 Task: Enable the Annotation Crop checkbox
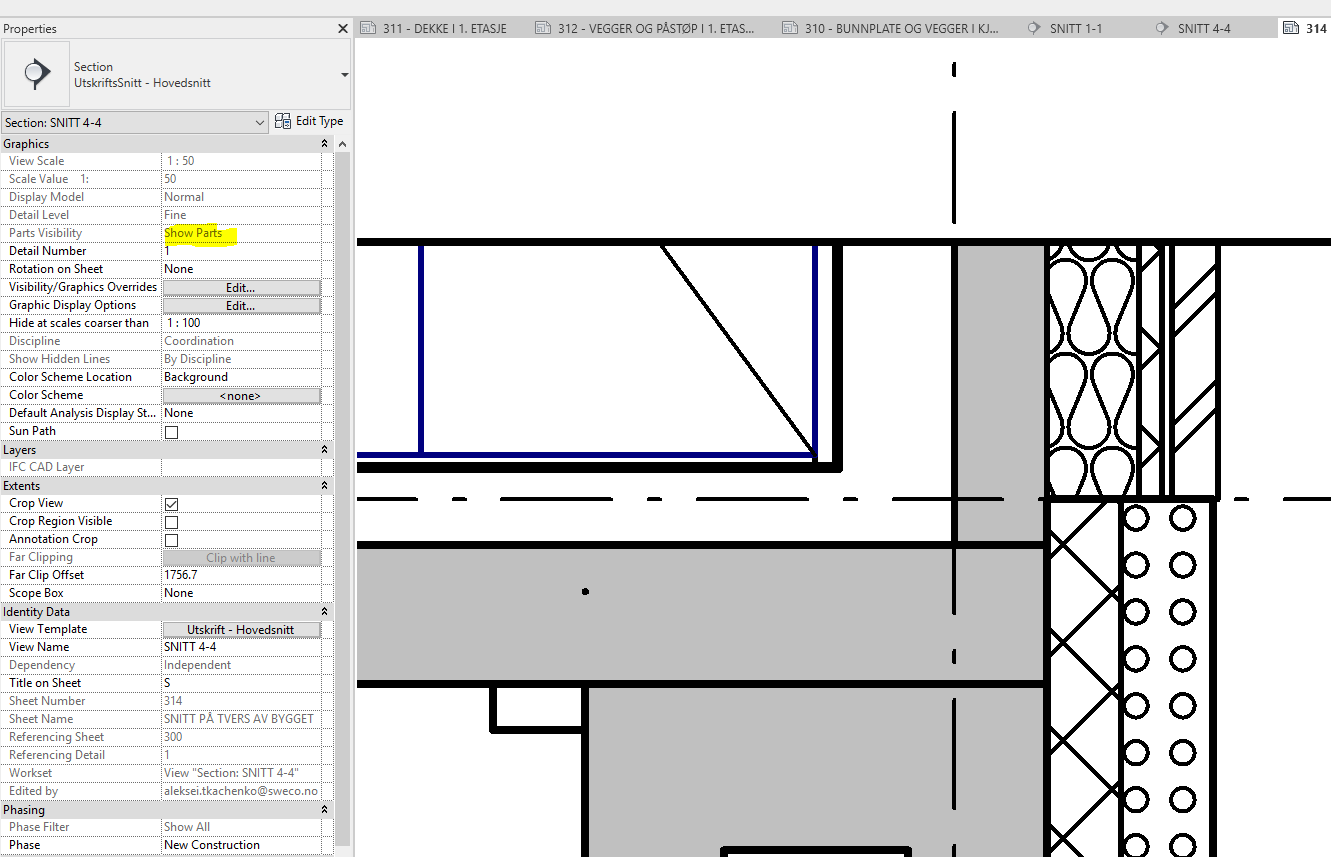(171, 540)
